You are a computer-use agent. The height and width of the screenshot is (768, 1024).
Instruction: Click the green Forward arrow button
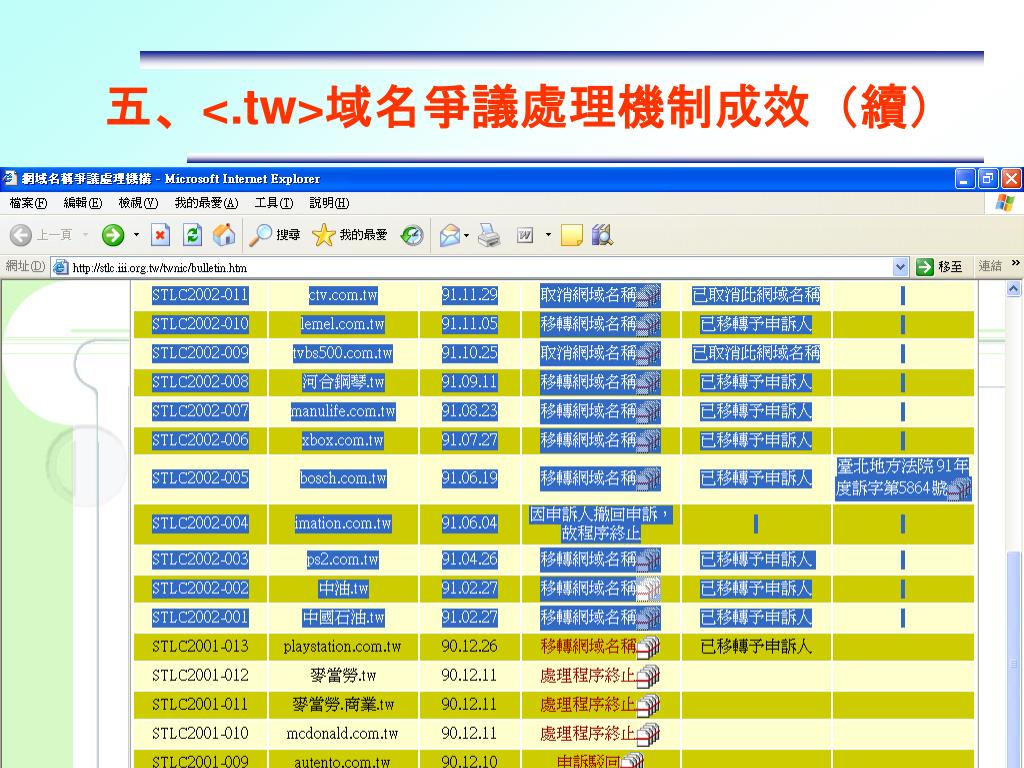point(113,234)
